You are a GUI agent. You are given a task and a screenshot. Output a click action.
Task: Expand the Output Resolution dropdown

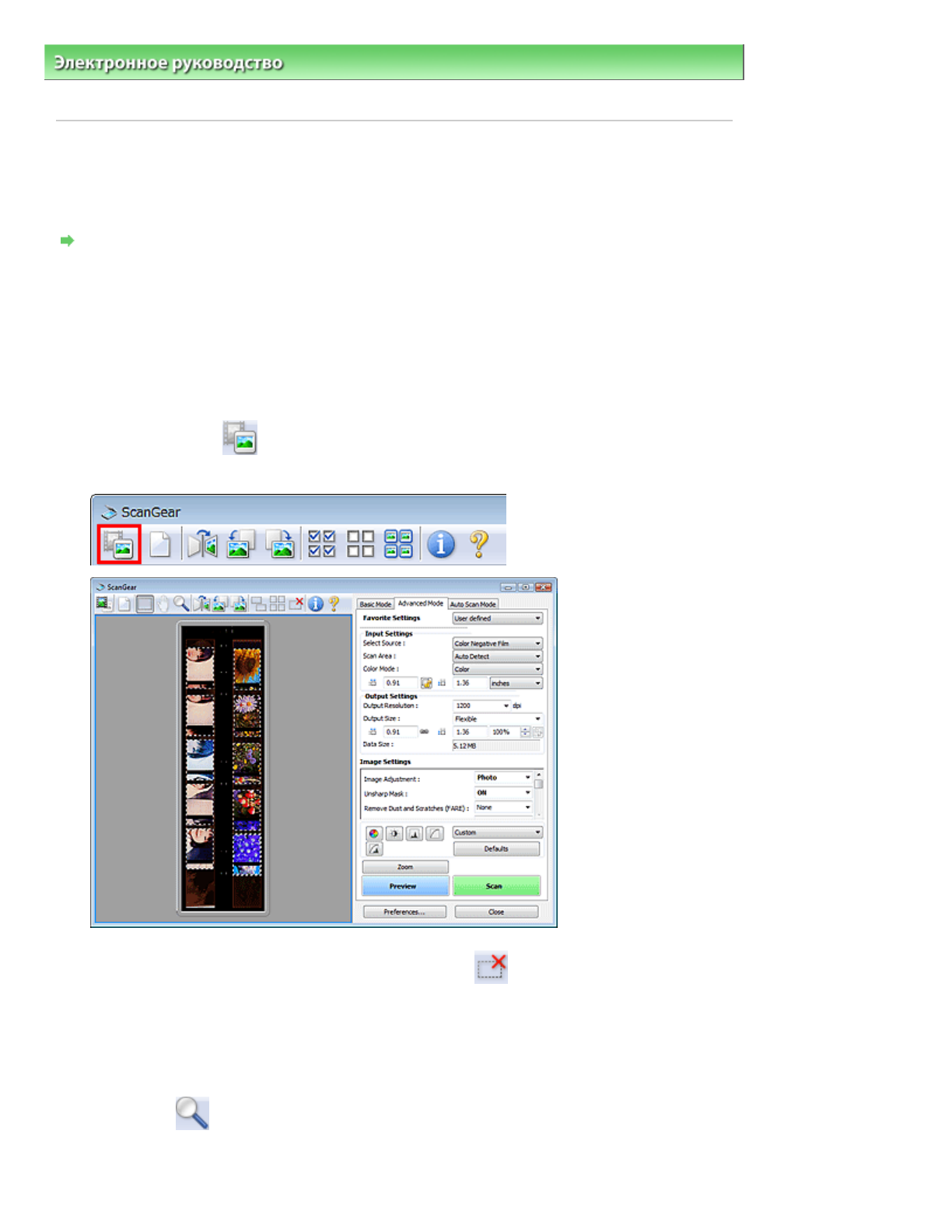(x=481, y=705)
